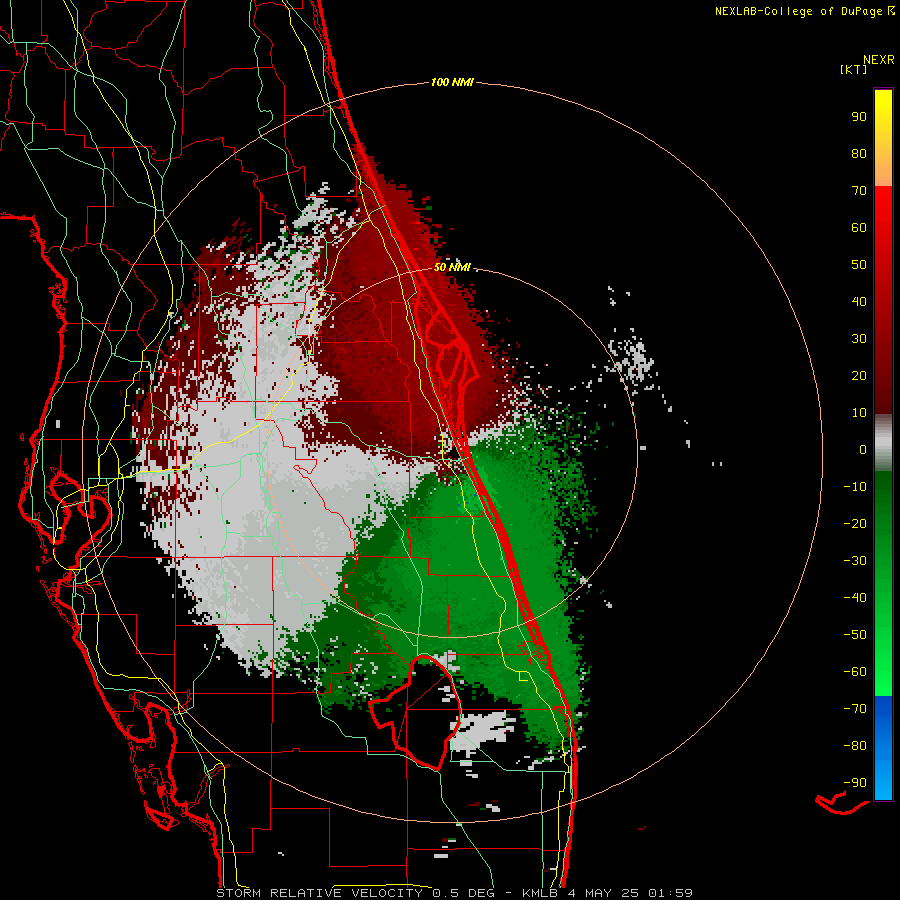Image resolution: width=900 pixels, height=900 pixels.
Task: Click the 80 value on velocity scale
Action: tap(859, 153)
